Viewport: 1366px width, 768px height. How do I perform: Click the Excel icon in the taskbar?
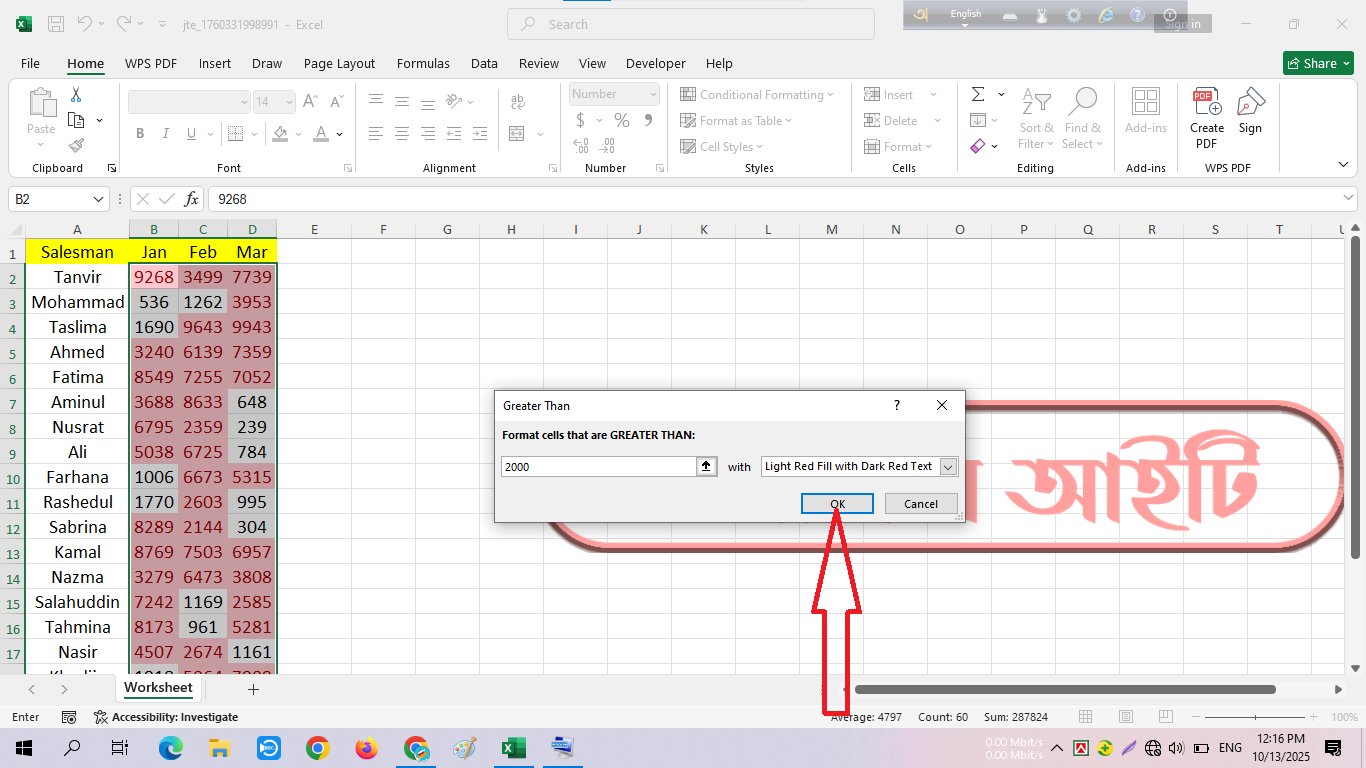(513, 748)
